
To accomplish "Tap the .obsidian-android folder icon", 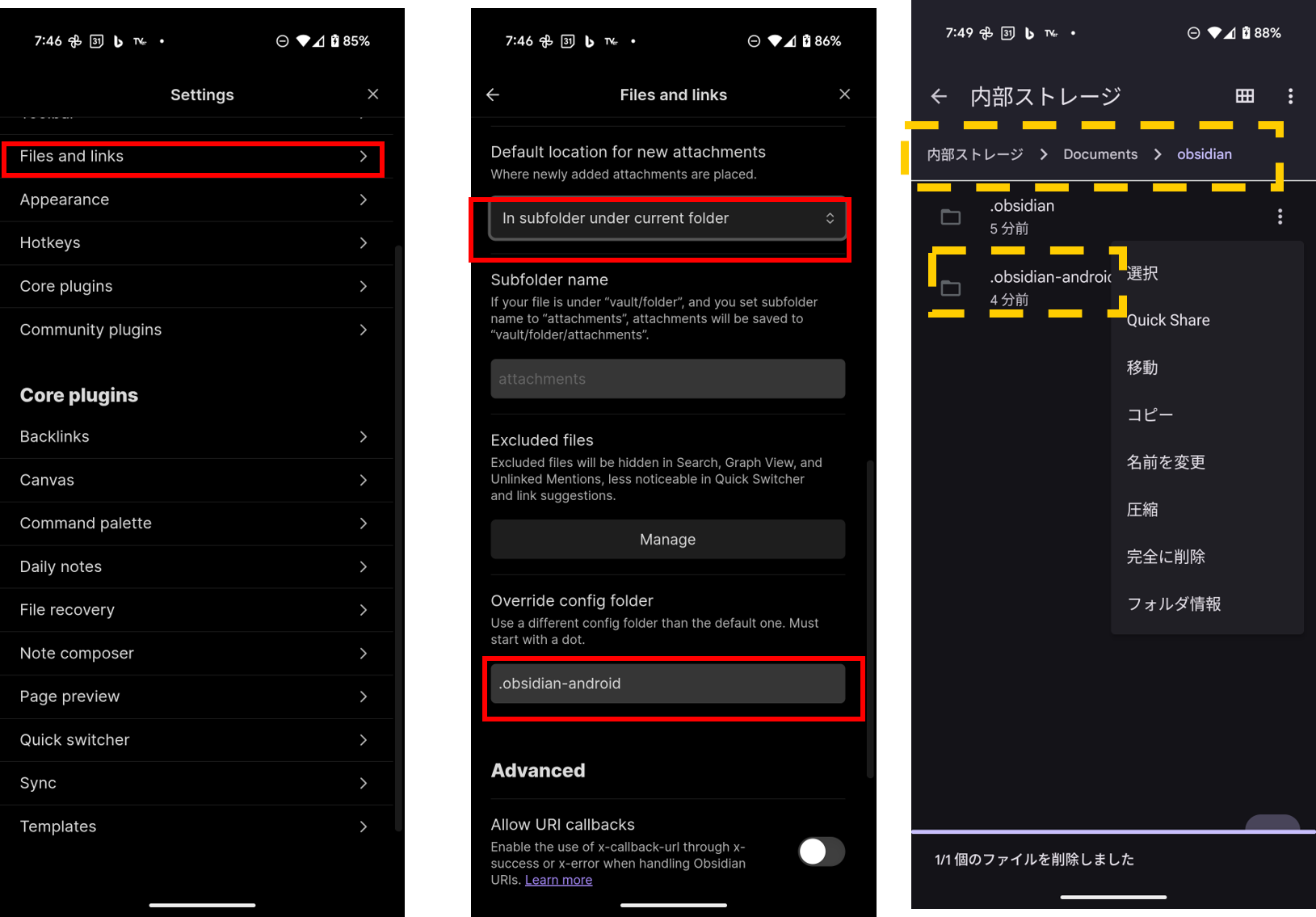I will coord(951,288).
